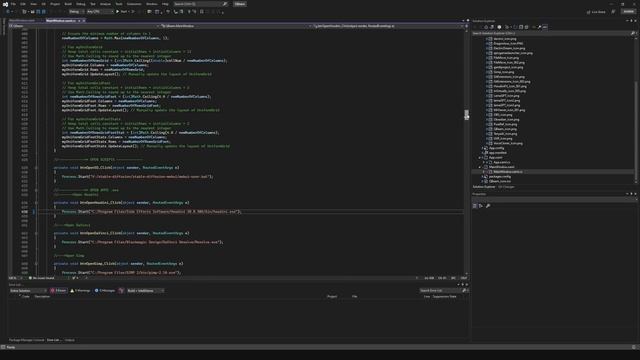Switch to the MainWindow.xaml tab

click(22, 20)
